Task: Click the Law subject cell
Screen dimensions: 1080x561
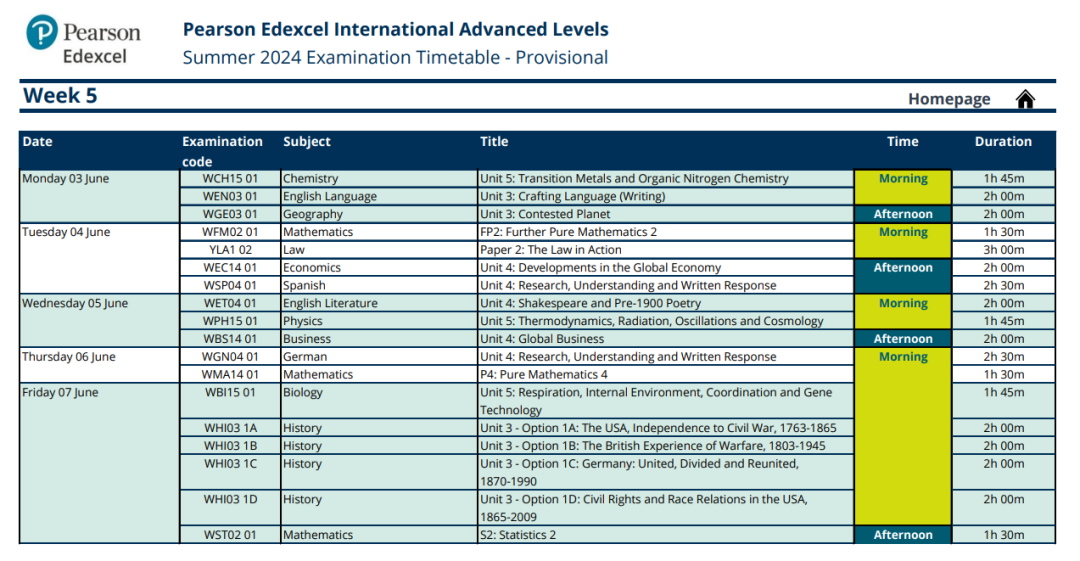Action: [378, 250]
